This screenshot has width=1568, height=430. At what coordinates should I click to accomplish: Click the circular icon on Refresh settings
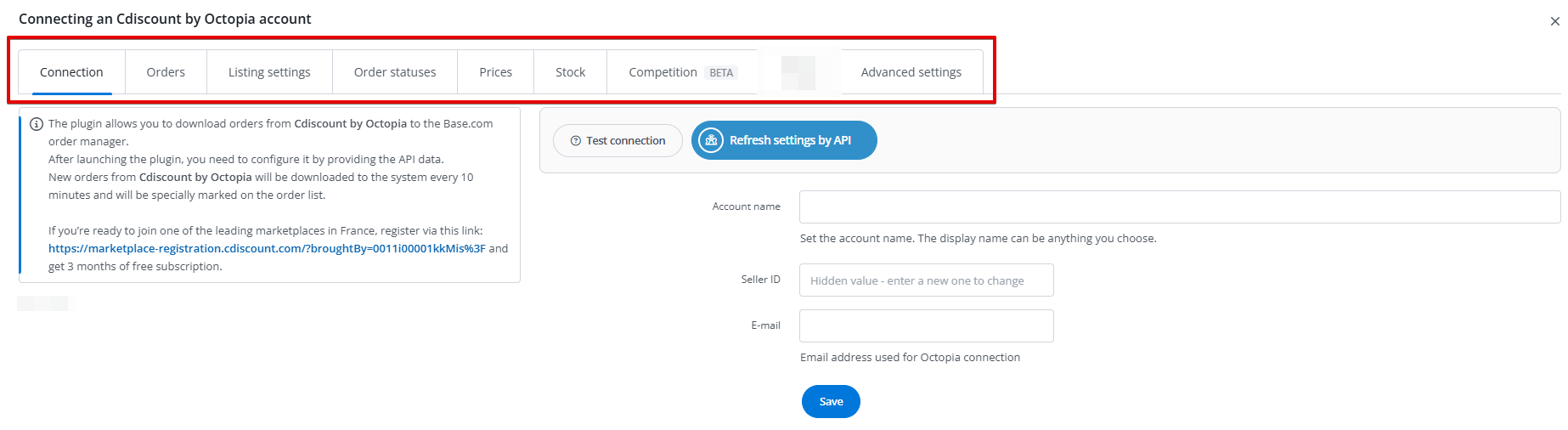(711, 140)
